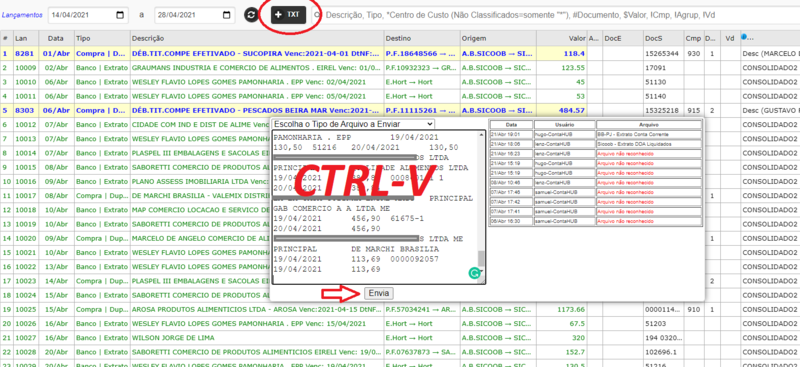The height and width of the screenshot is (367, 800).
Task: Click the DocS column header
Action: 663,38
